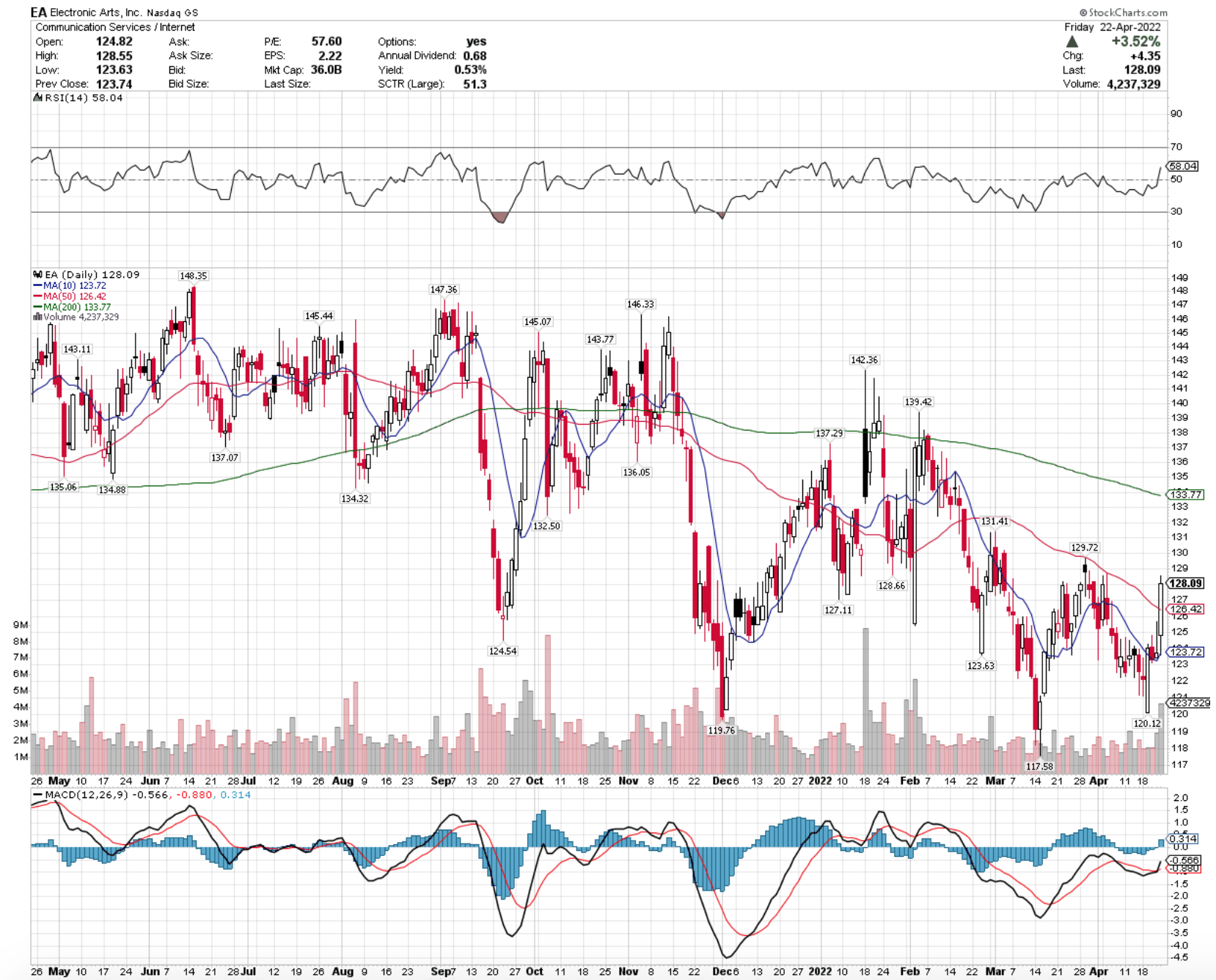
Task: Click the 117.58 March low annotation
Action: pos(1039,766)
